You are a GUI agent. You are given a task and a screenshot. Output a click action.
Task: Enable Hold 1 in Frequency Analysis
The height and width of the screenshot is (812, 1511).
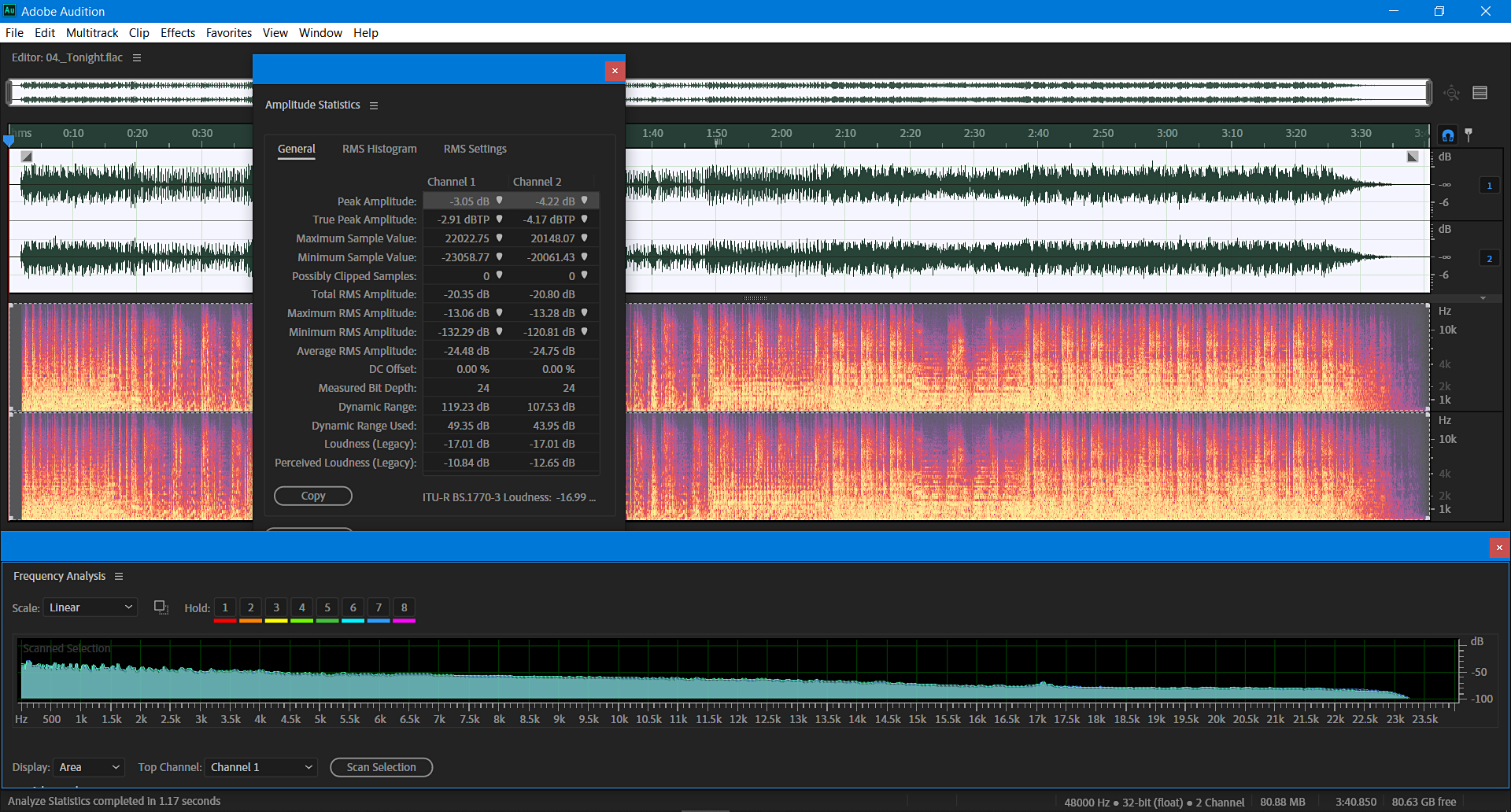pyautogui.click(x=224, y=607)
